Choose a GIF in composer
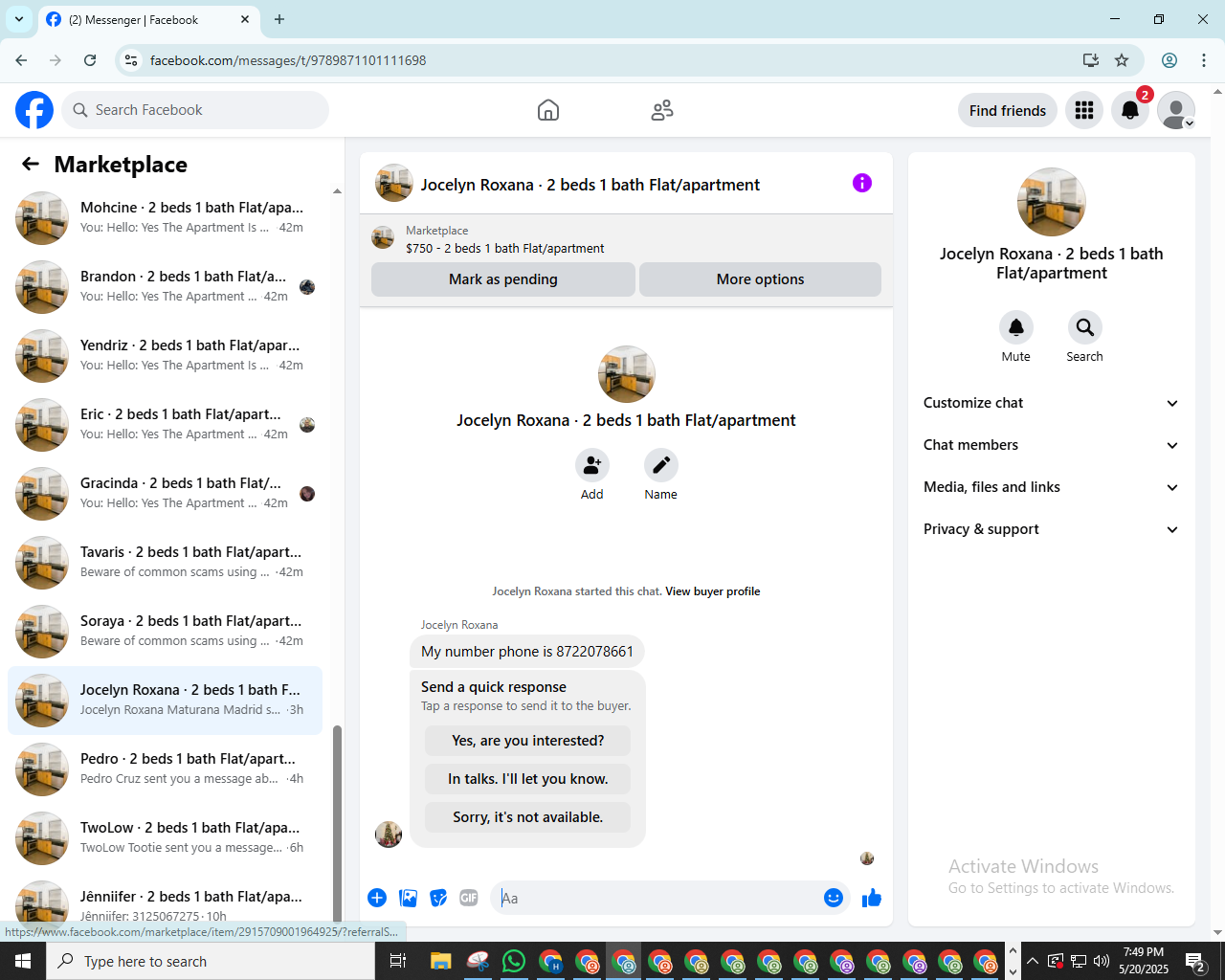1225x980 pixels. point(469,898)
